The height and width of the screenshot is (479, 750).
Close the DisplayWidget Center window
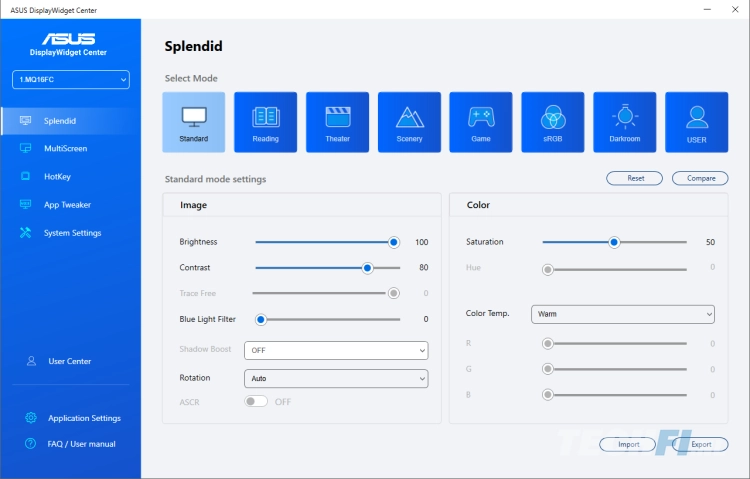[735, 10]
